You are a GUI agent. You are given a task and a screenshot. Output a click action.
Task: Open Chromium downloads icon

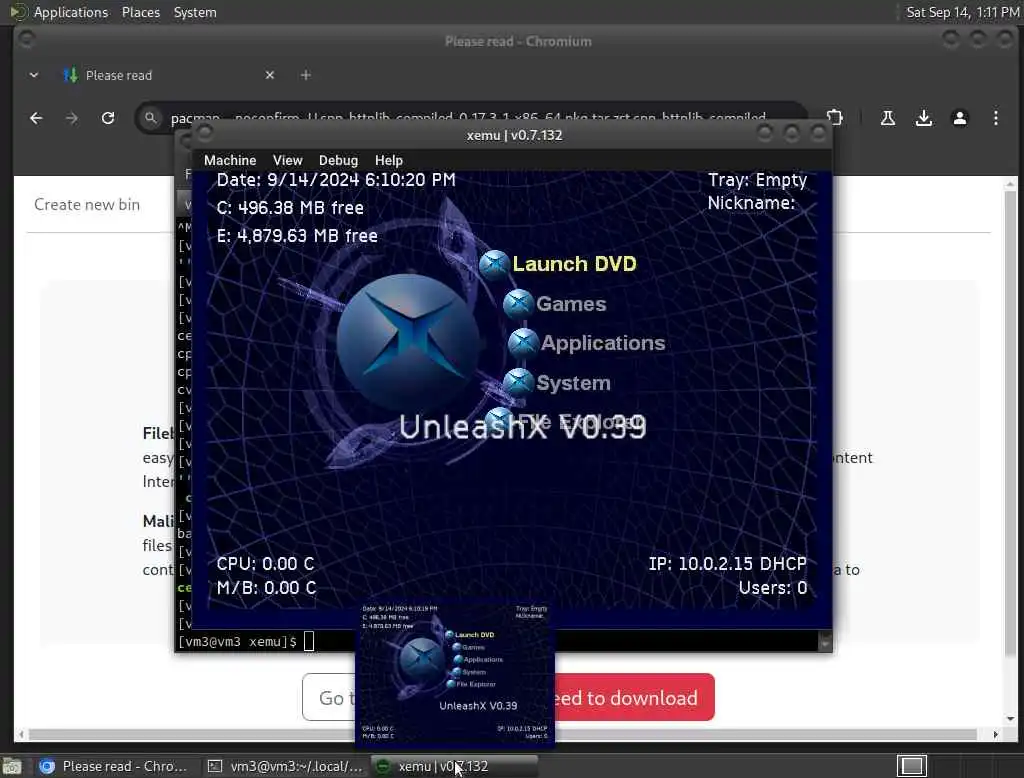(x=923, y=118)
